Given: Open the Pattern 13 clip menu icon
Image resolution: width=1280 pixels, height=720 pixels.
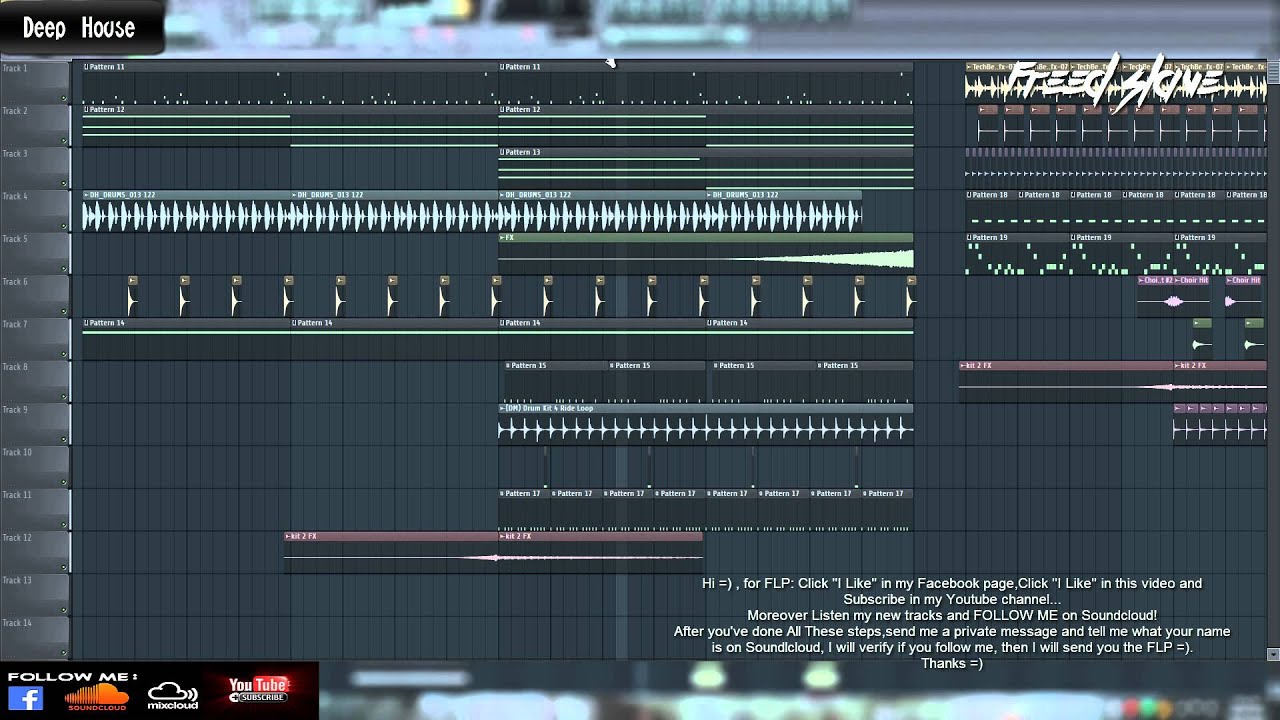Looking at the screenshot, I should [x=502, y=152].
